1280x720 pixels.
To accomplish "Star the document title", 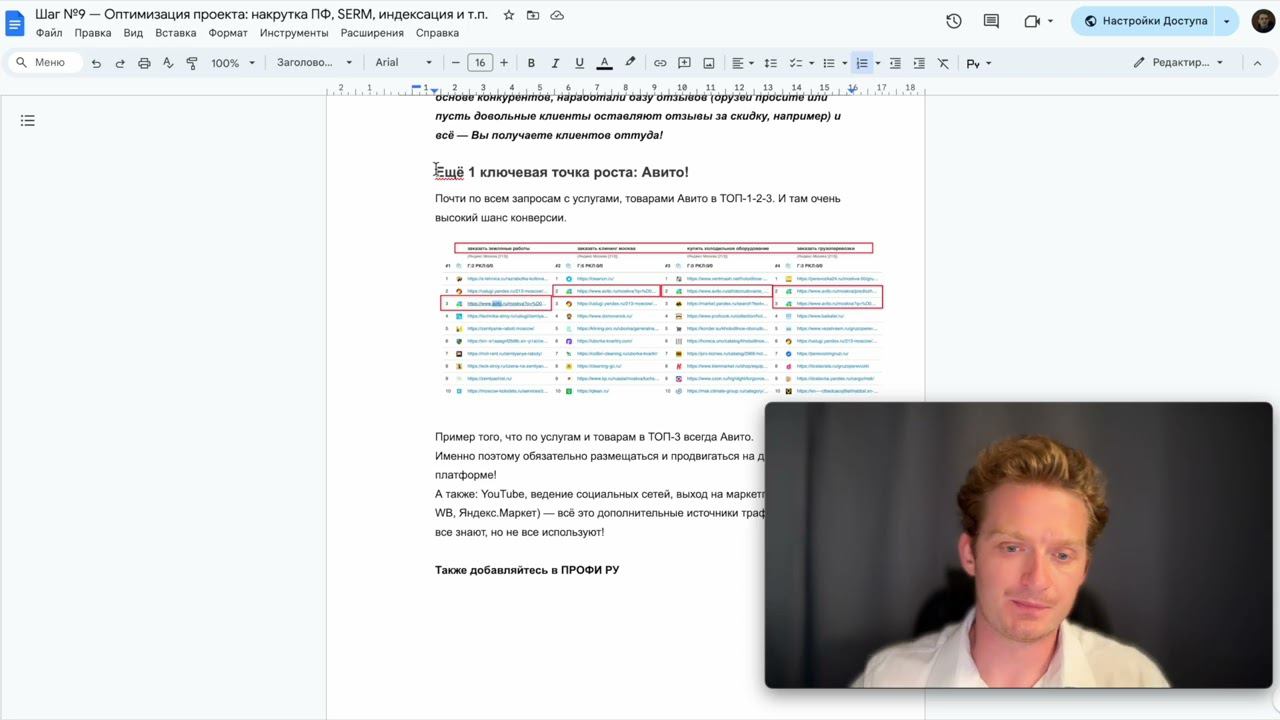I will click(x=509, y=15).
